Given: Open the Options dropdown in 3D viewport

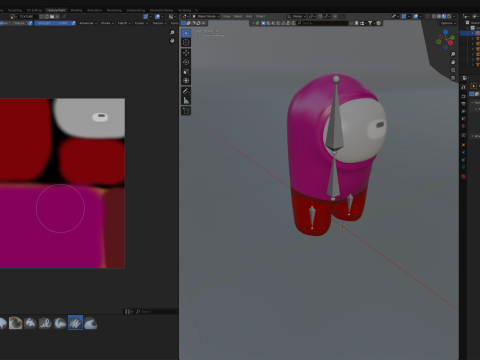Looking at the screenshot, I should [x=447, y=23].
